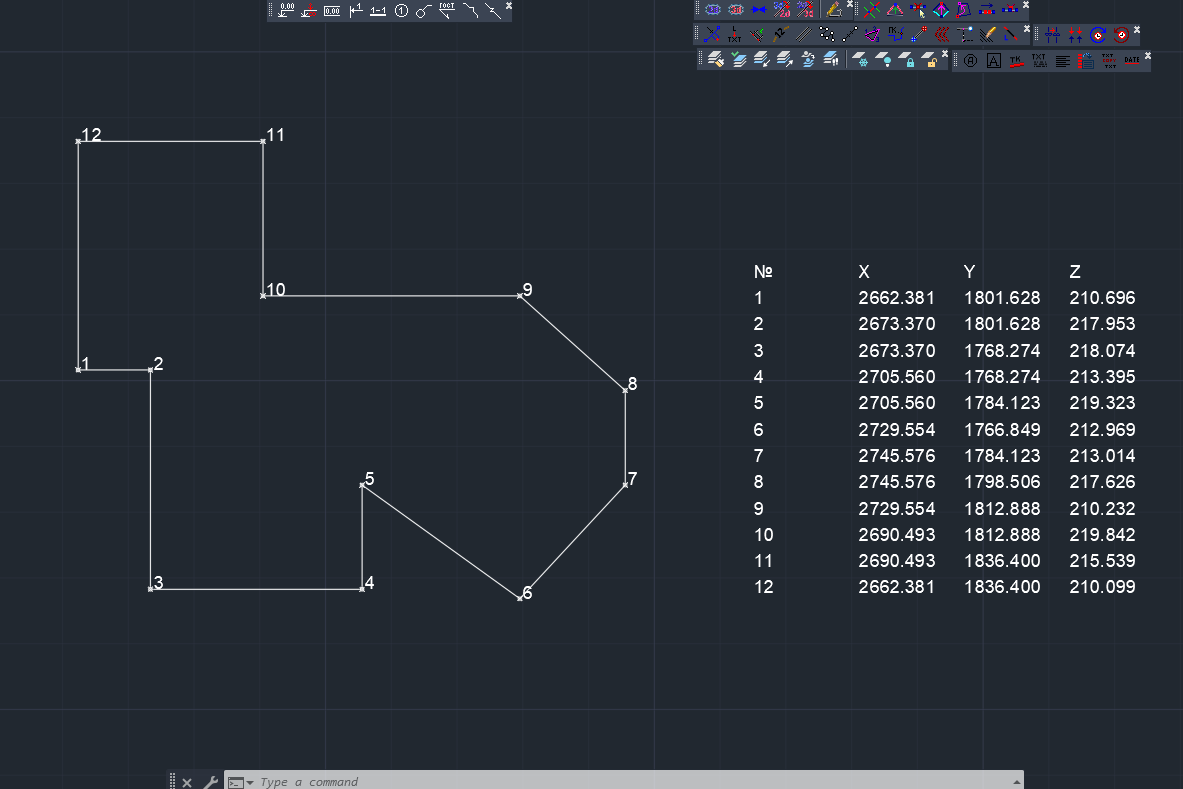1183x789 pixels.
Task: Expand command history with the up arrow
Action: pyautogui.click(x=1017, y=782)
